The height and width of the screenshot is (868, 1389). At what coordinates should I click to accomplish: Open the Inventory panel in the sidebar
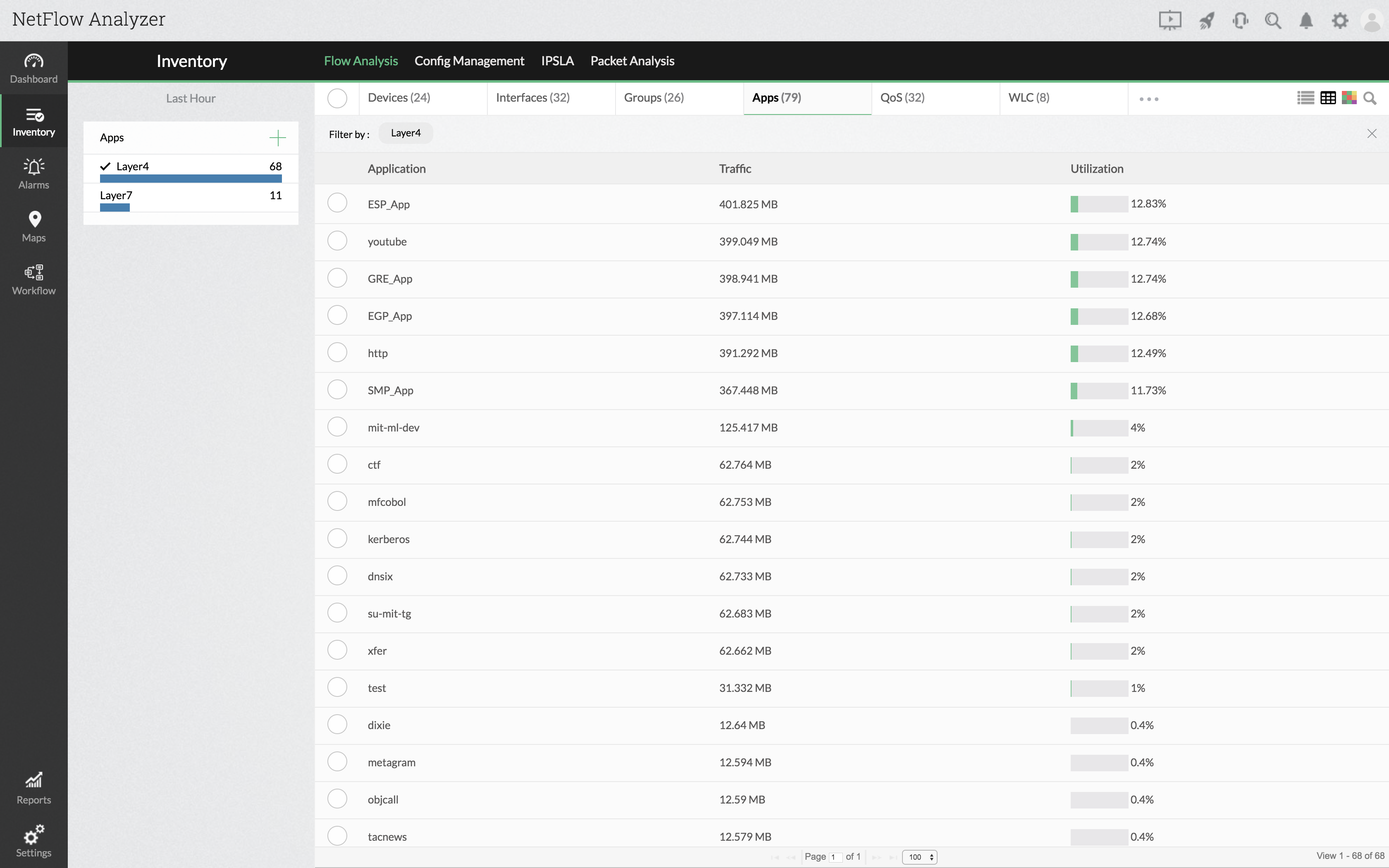33,121
